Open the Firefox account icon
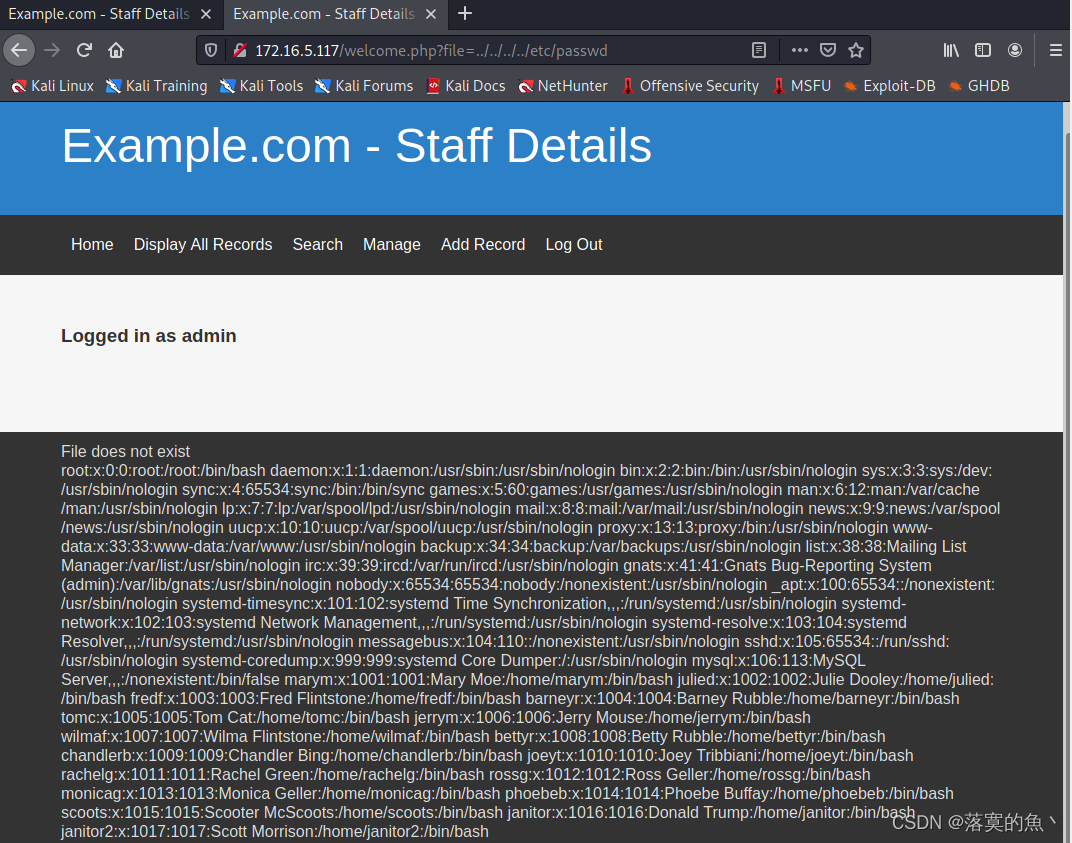This screenshot has width=1072, height=843. click(1015, 50)
